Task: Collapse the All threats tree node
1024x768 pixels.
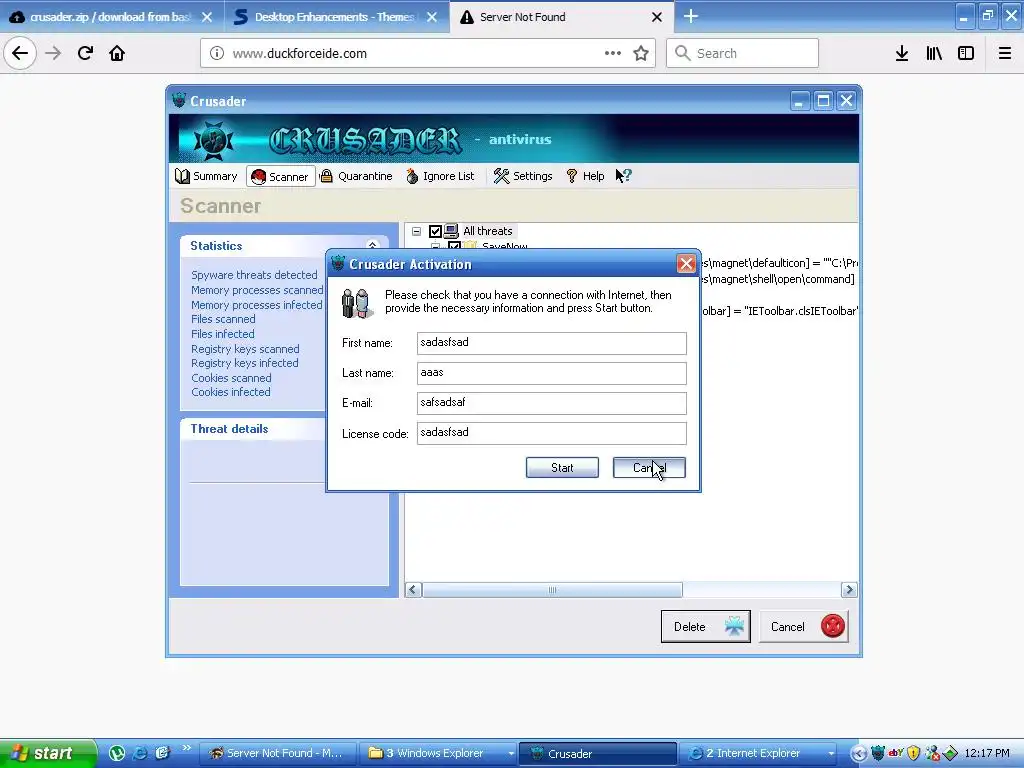Action: pyautogui.click(x=417, y=231)
